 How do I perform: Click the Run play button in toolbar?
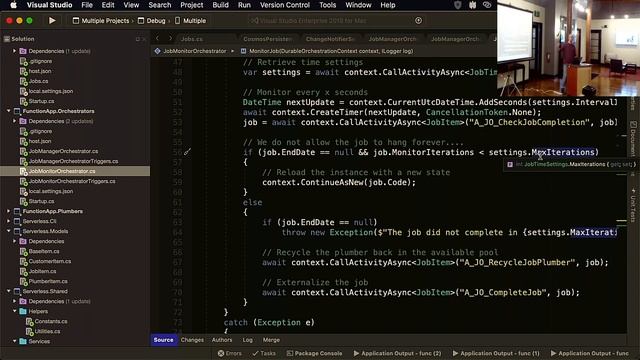coord(52,20)
